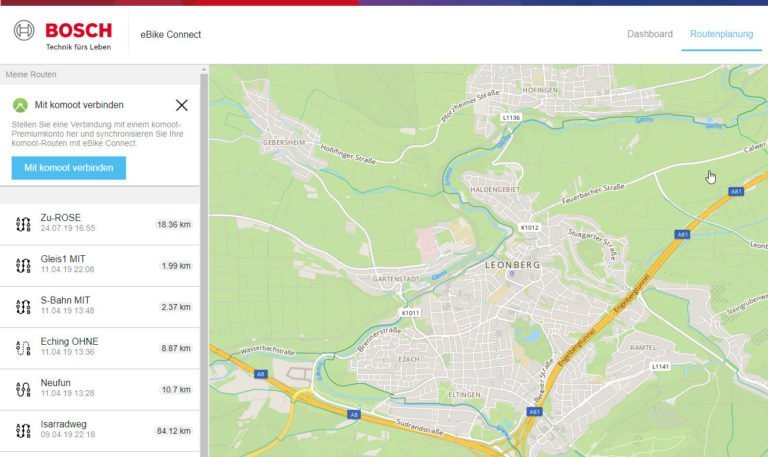
Task: Click the 24.07.19 16:55 date under Zu-ROSE
Action: [x=68, y=228]
